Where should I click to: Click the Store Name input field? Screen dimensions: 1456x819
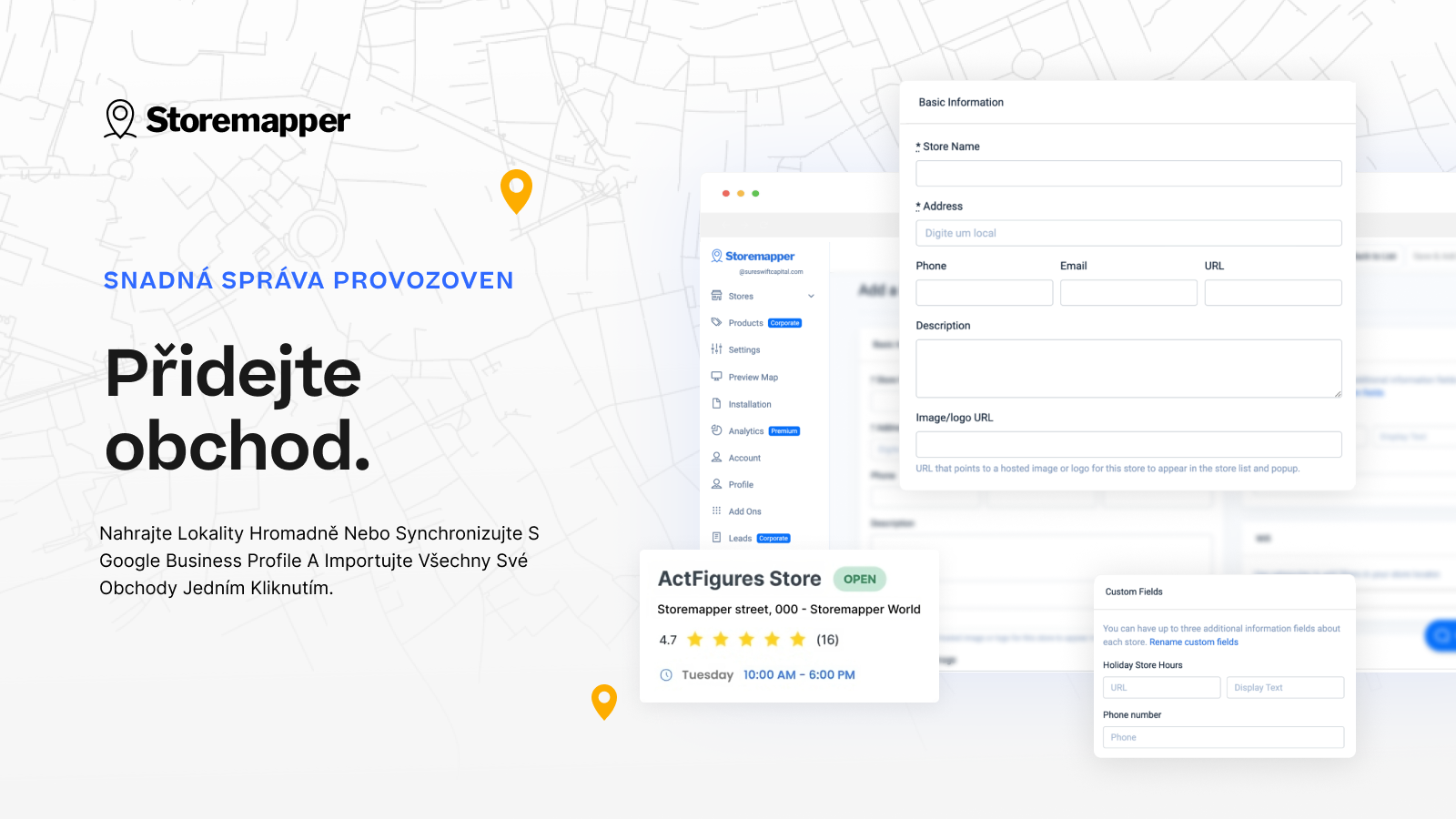click(x=1128, y=174)
